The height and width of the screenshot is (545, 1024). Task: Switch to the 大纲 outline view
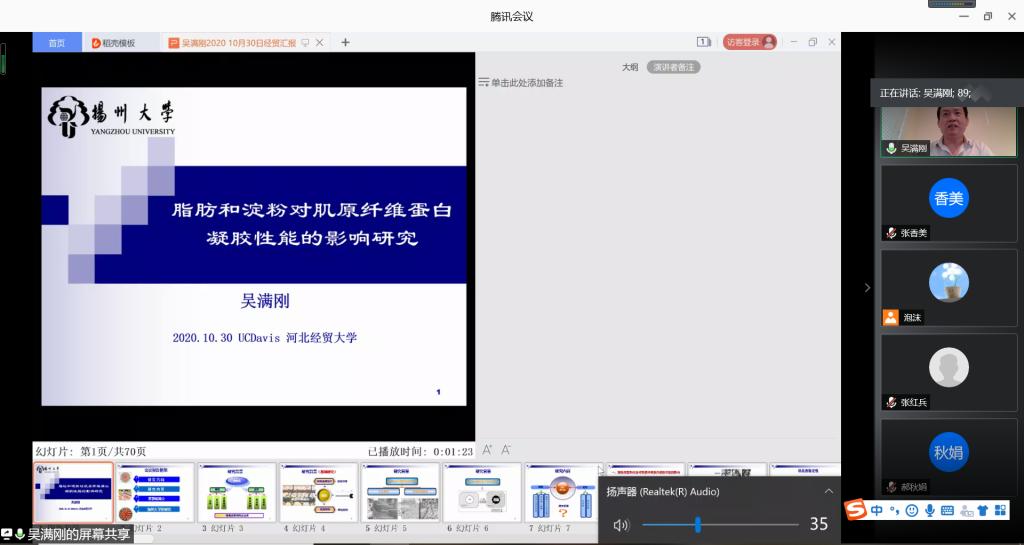[630, 67]
